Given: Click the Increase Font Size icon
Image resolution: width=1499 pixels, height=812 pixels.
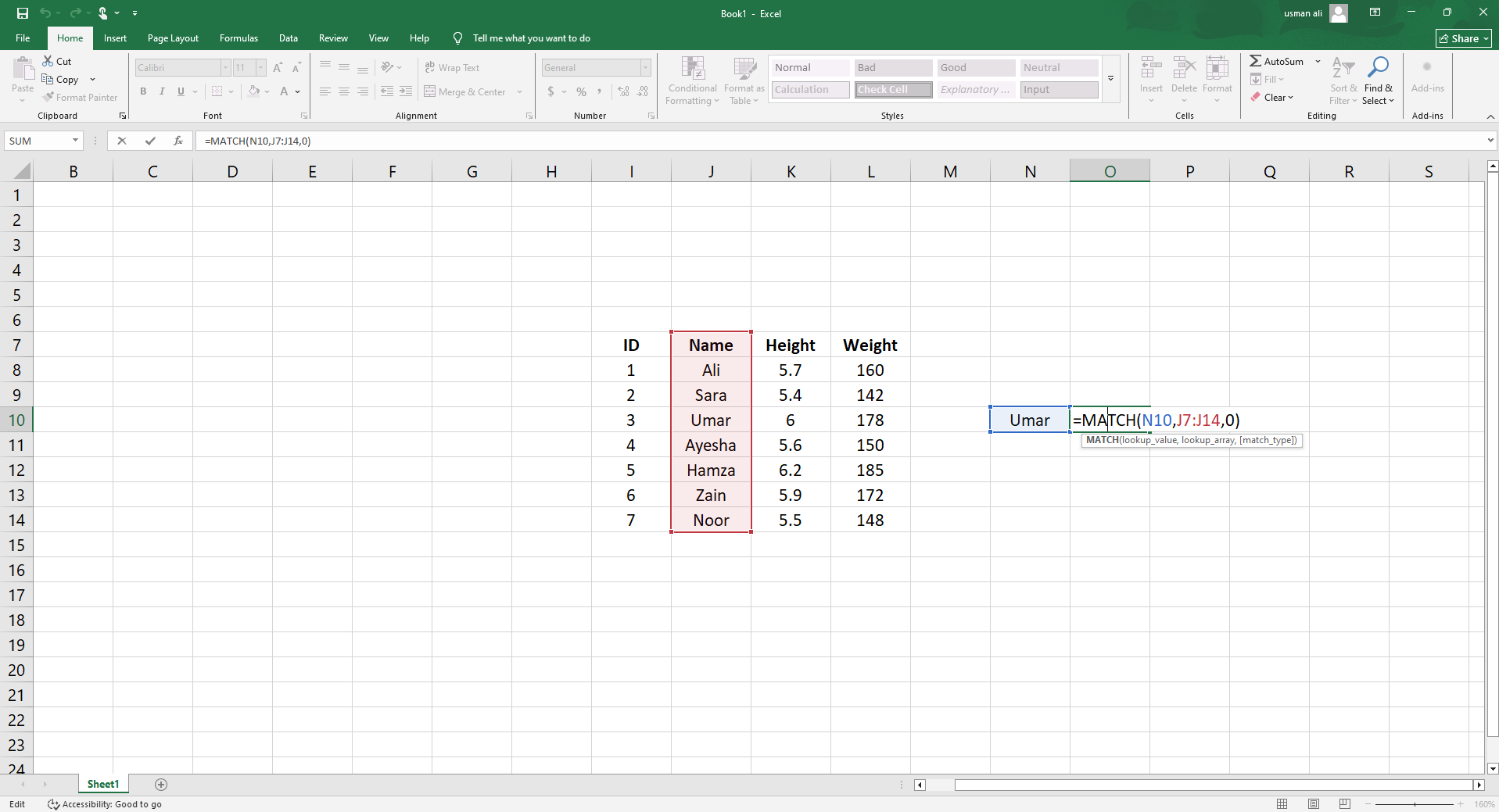Looking at the screenshot, I should pyautogui.click(x=278, y=68).
